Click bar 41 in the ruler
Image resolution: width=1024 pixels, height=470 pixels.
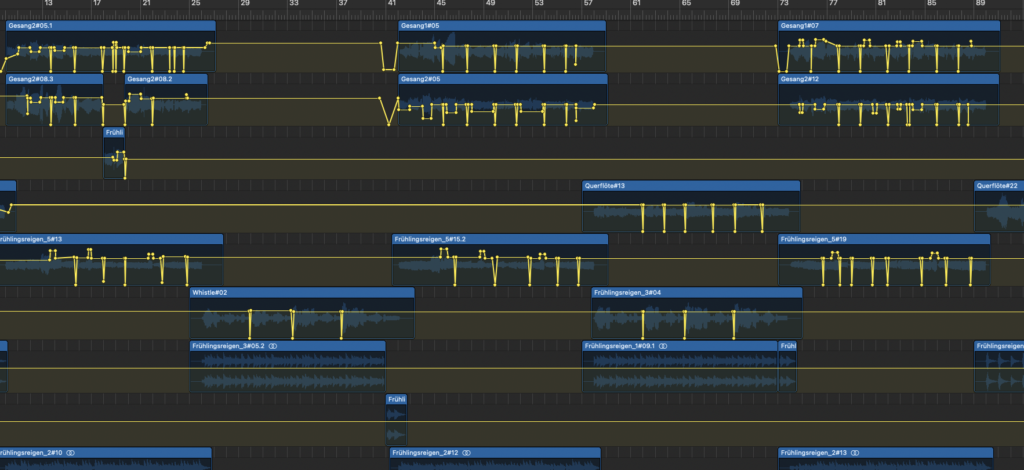tap(392, 3)
